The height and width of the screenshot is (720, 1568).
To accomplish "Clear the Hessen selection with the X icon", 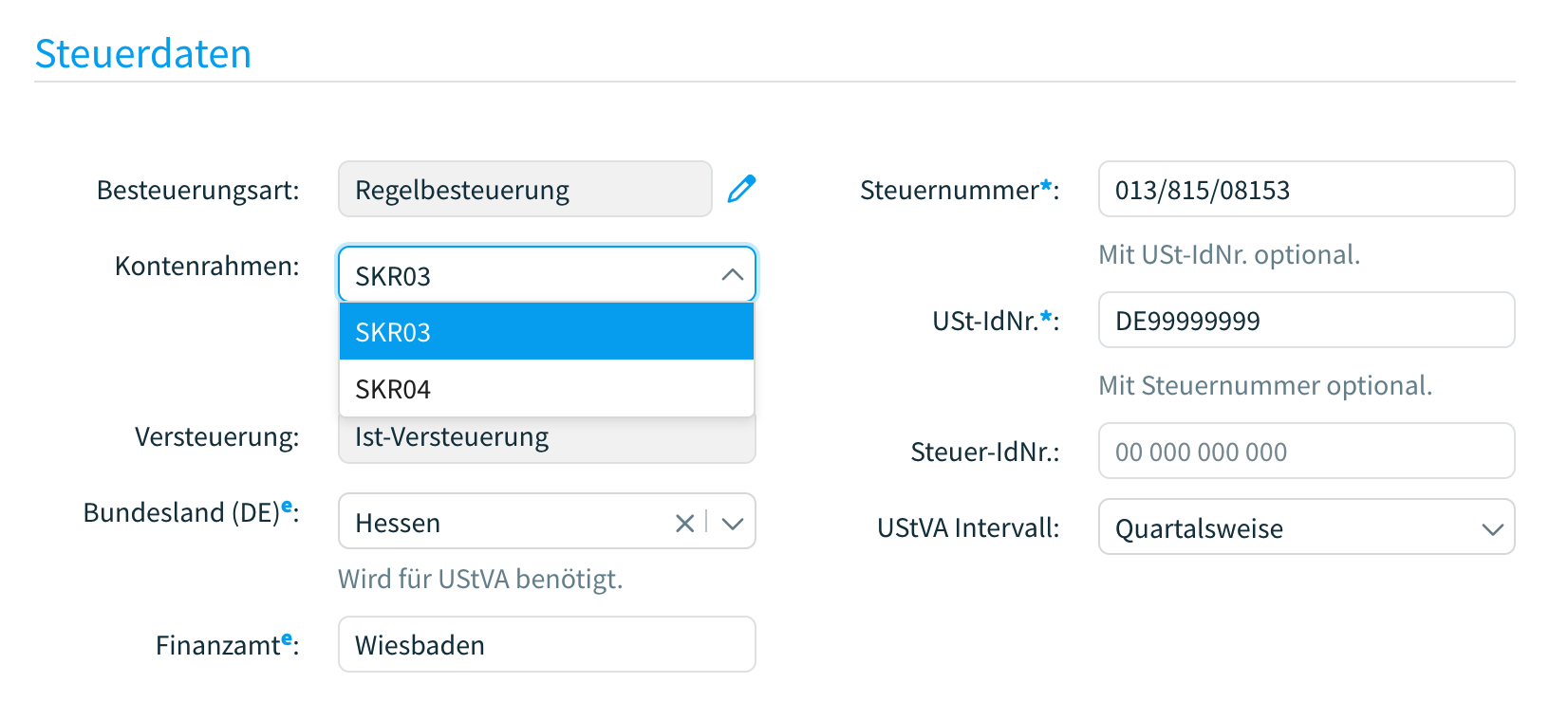I will pos(684,523).
